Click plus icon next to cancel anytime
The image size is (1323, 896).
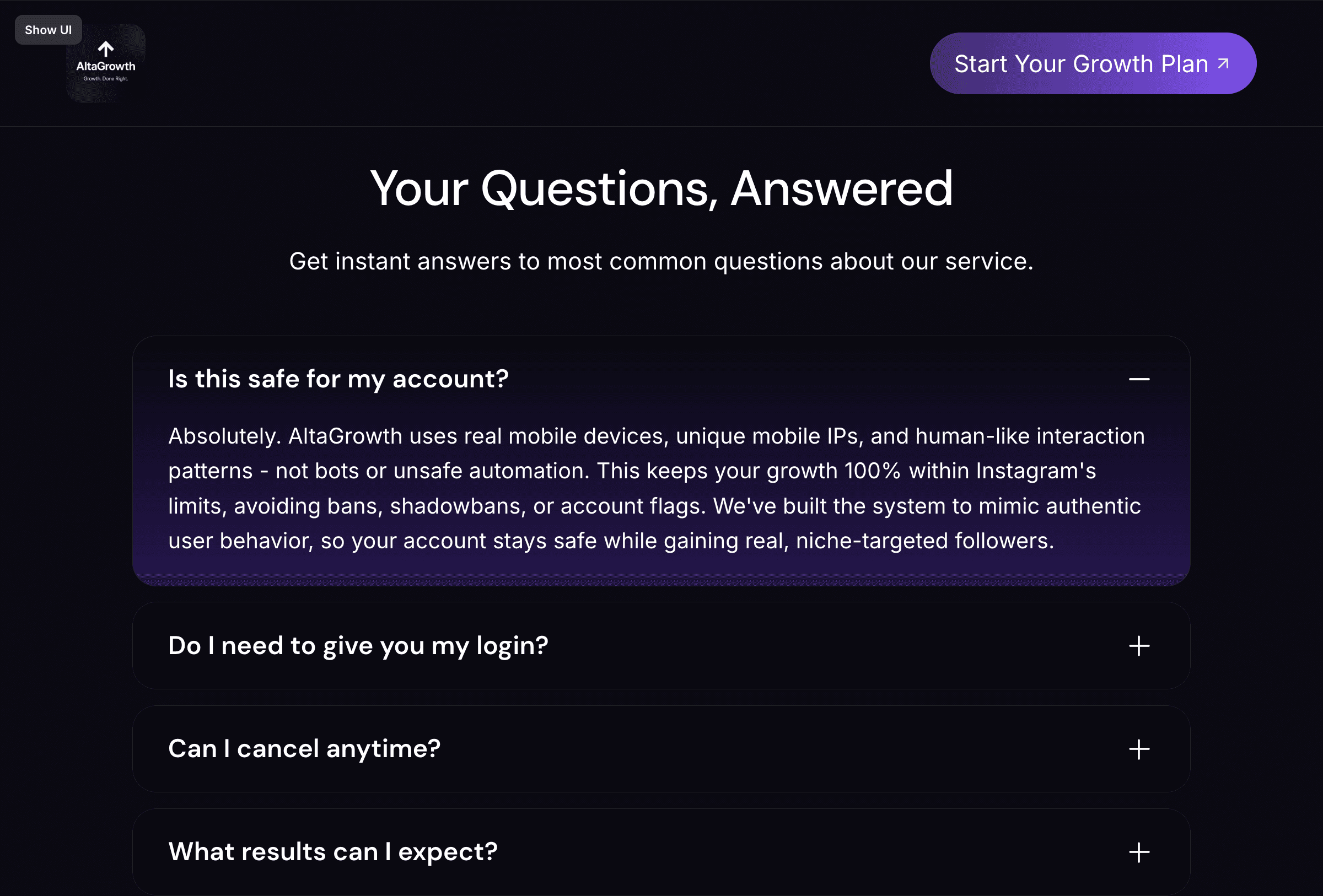(1138, 750)
